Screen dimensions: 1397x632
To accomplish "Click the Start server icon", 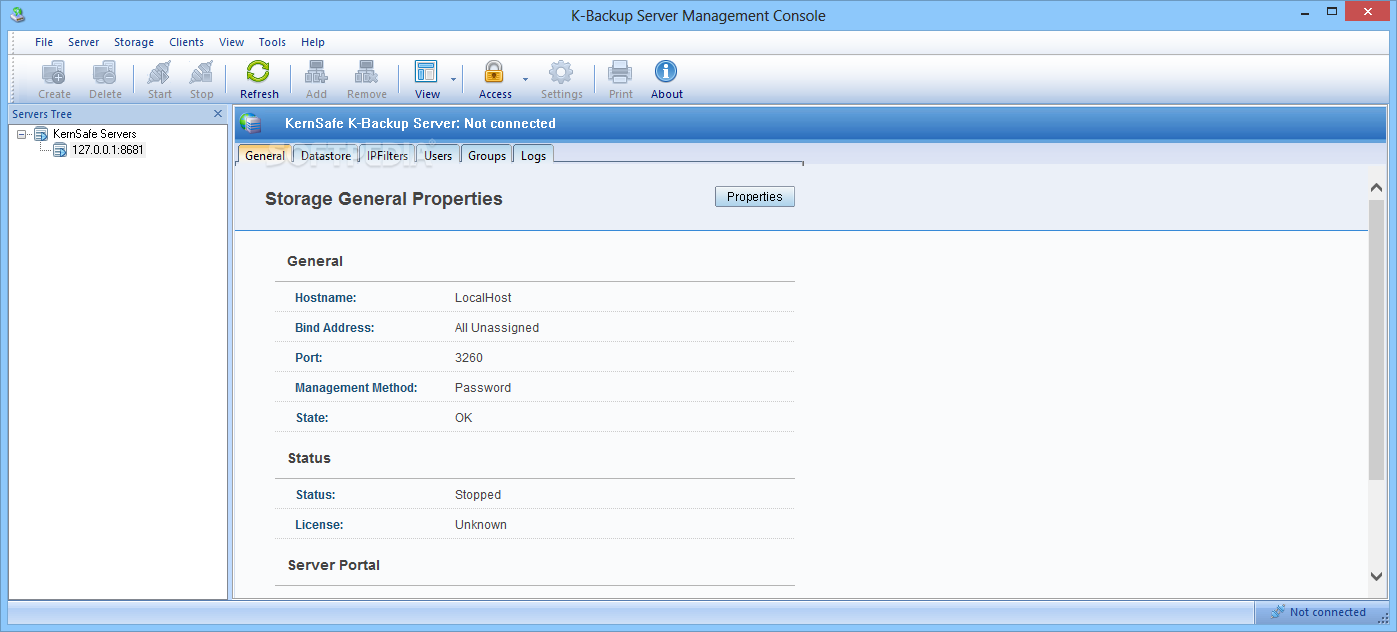I will pyautogui.click(x=160, y=73).
